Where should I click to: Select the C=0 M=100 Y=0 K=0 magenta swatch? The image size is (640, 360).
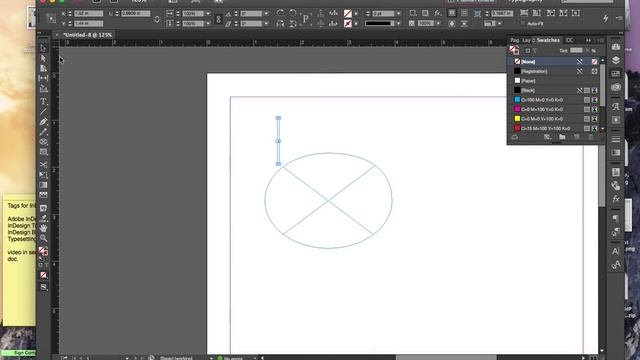[x=554, y=109]
